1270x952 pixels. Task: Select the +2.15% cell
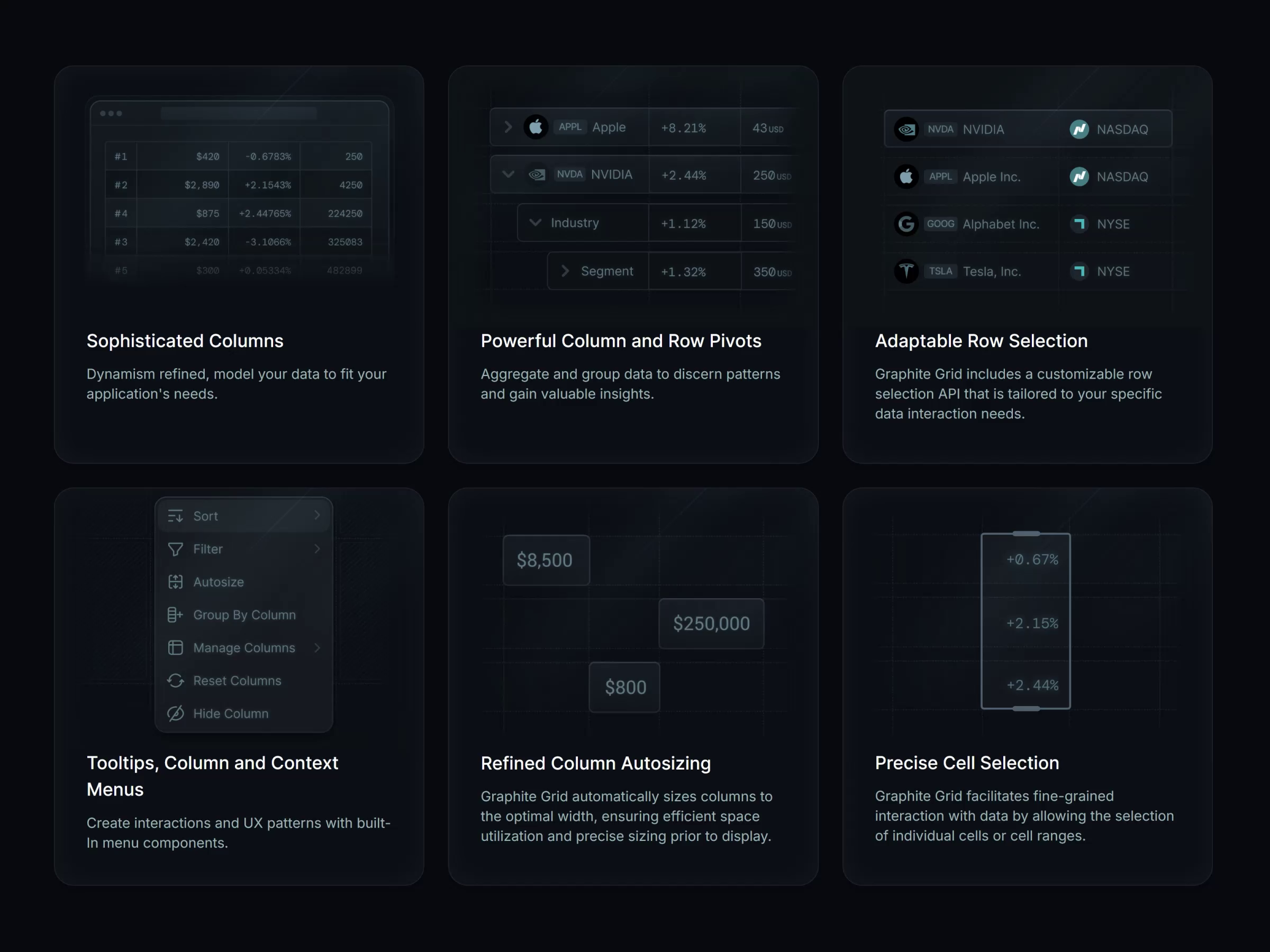point(1031,623)
